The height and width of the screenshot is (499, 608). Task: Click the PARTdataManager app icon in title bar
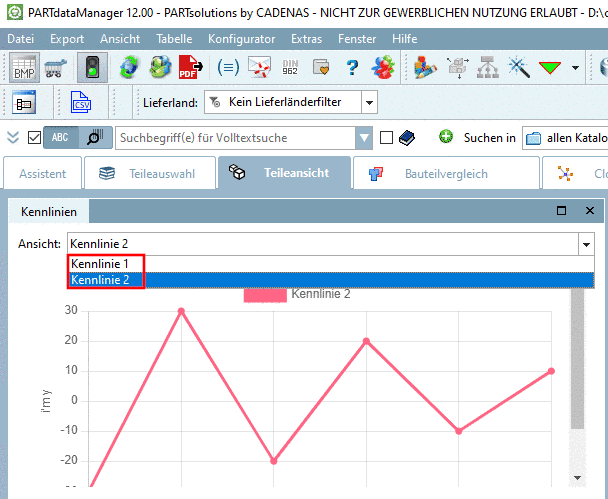[15, 13]
